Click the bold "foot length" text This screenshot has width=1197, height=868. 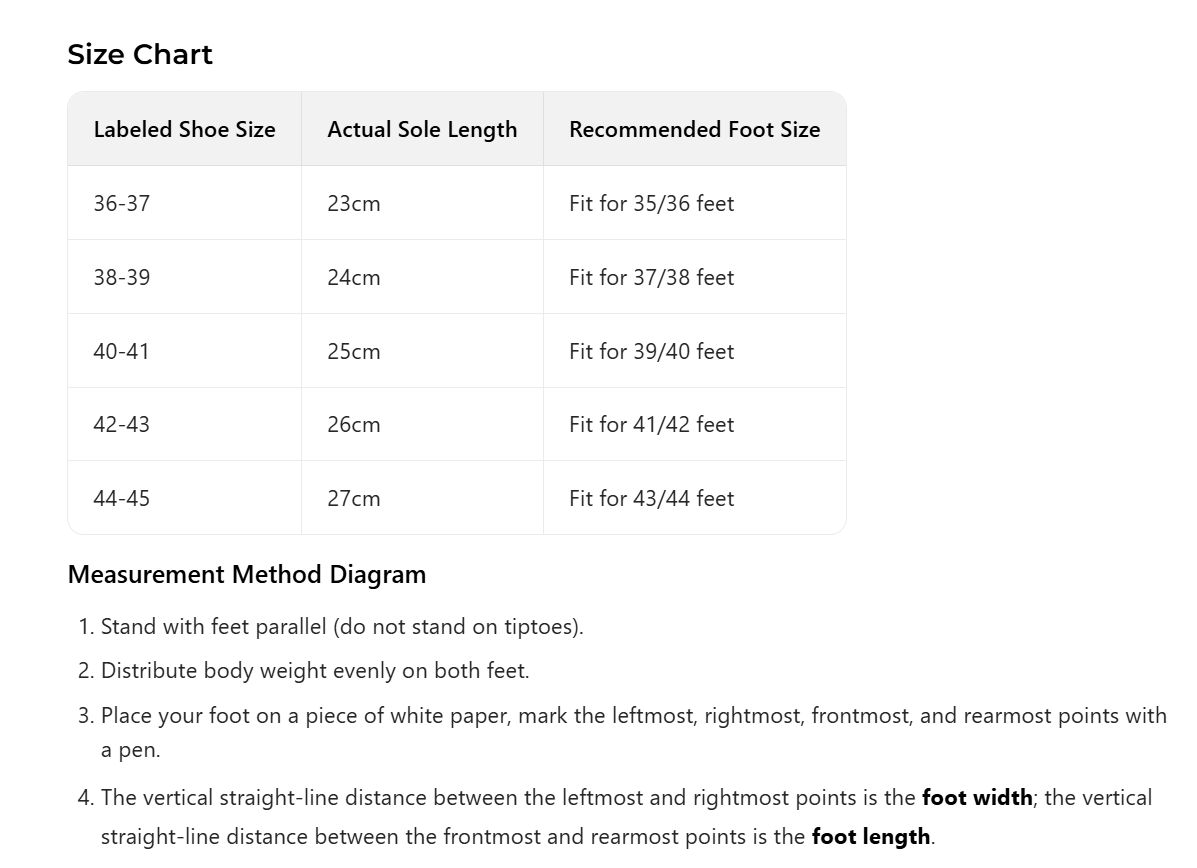coord(870,836)
